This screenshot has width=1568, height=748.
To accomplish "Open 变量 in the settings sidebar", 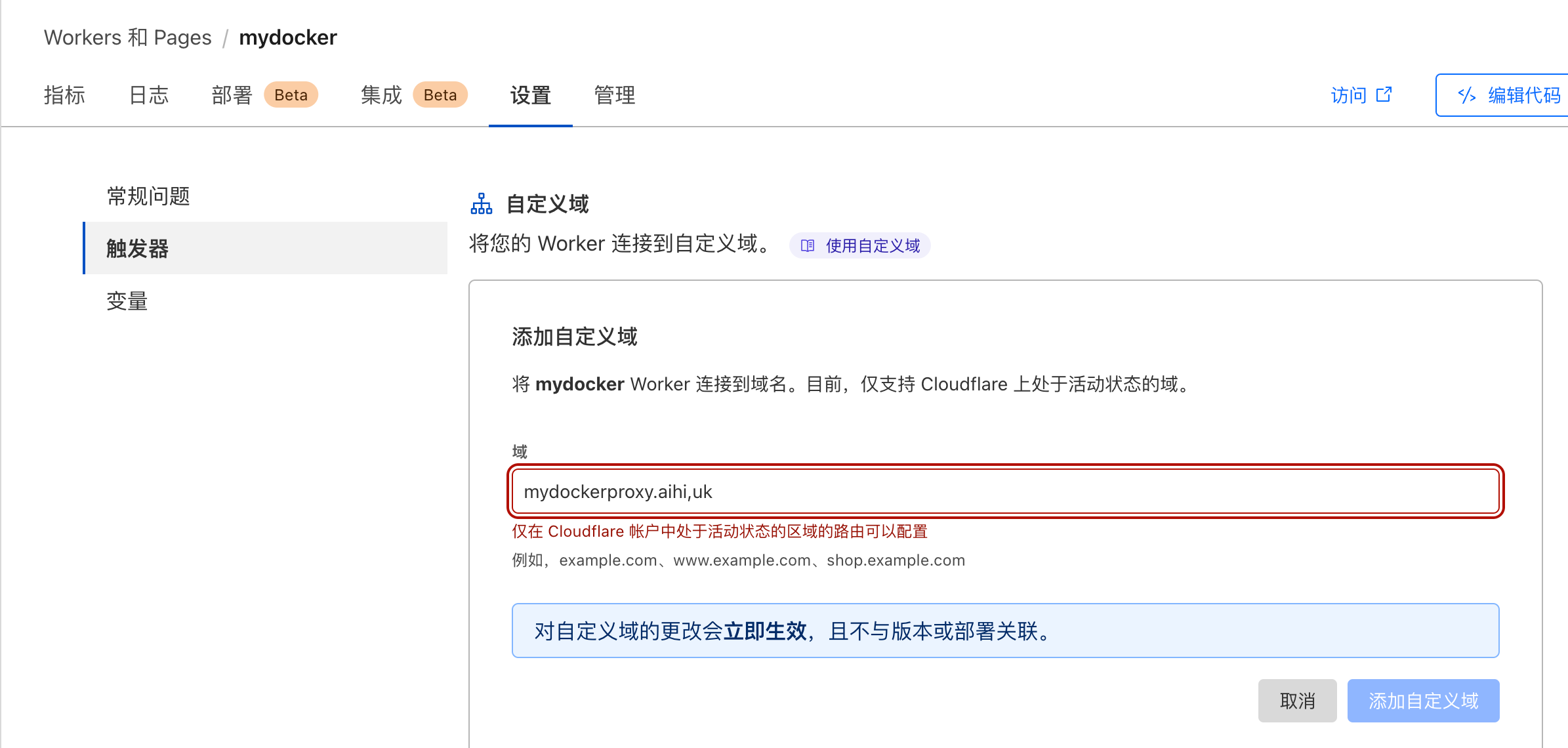I will [127, 301].
